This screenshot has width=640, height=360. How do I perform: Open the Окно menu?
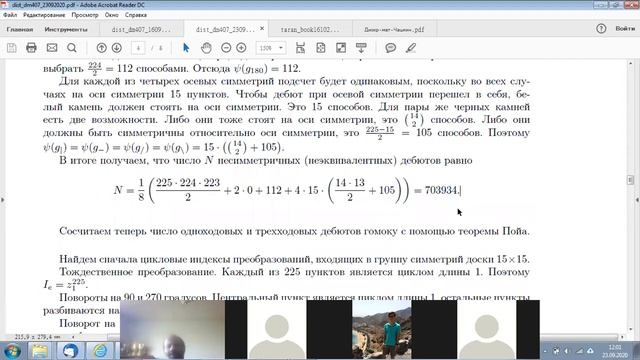(111, 15)
